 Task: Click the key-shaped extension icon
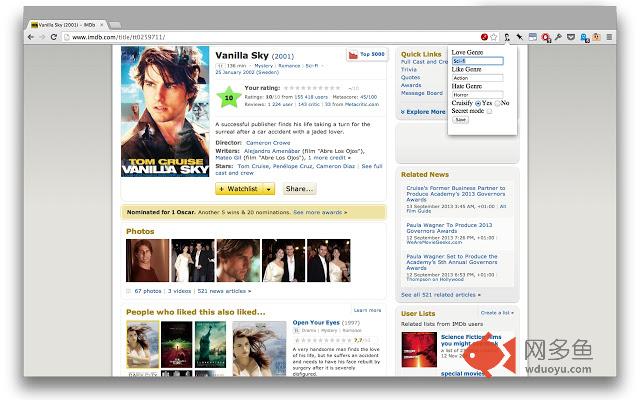[558, 37]
